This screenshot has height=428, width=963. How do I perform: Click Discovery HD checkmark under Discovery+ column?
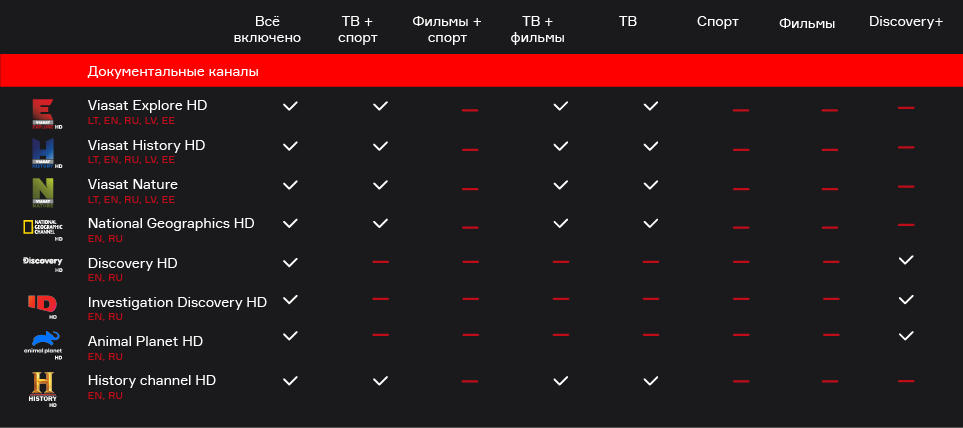906,260
